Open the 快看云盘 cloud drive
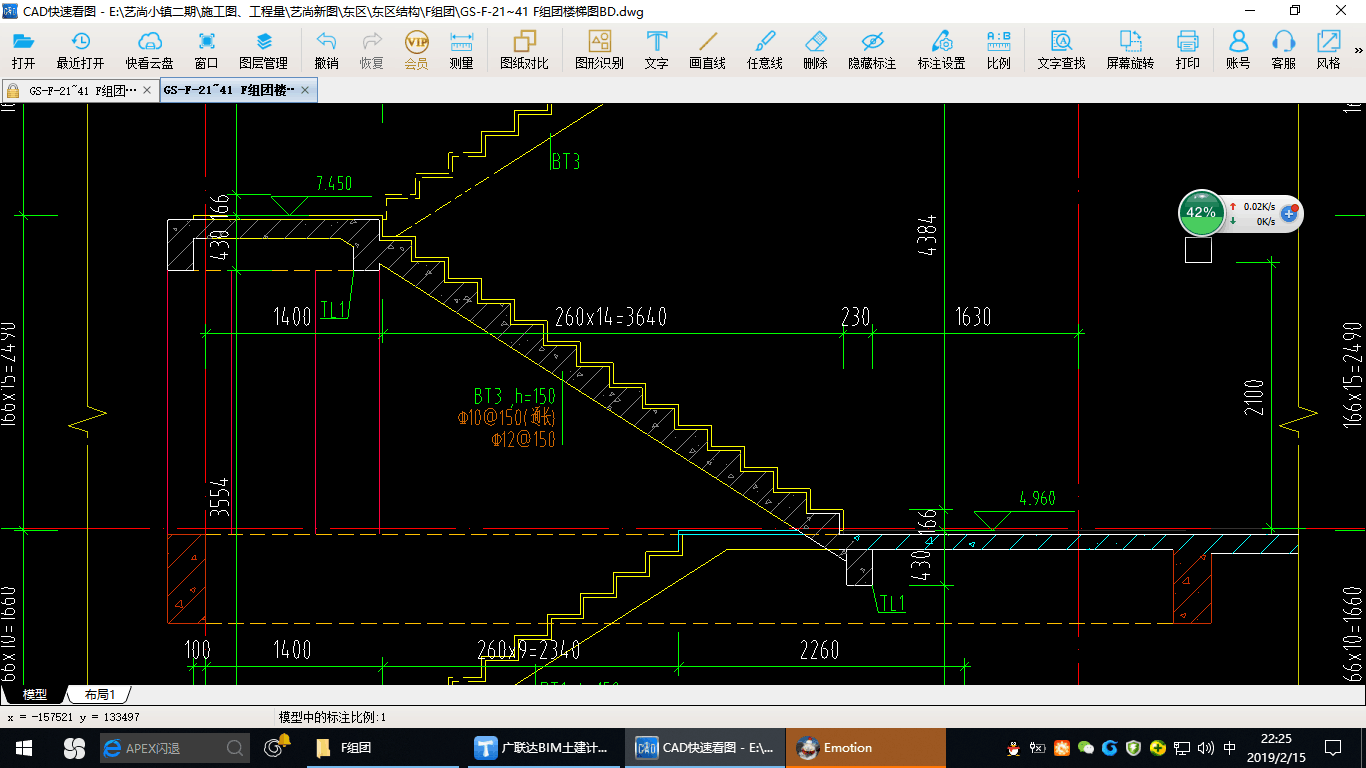Viewport: 1366px width, 768px height. (149, 50)
